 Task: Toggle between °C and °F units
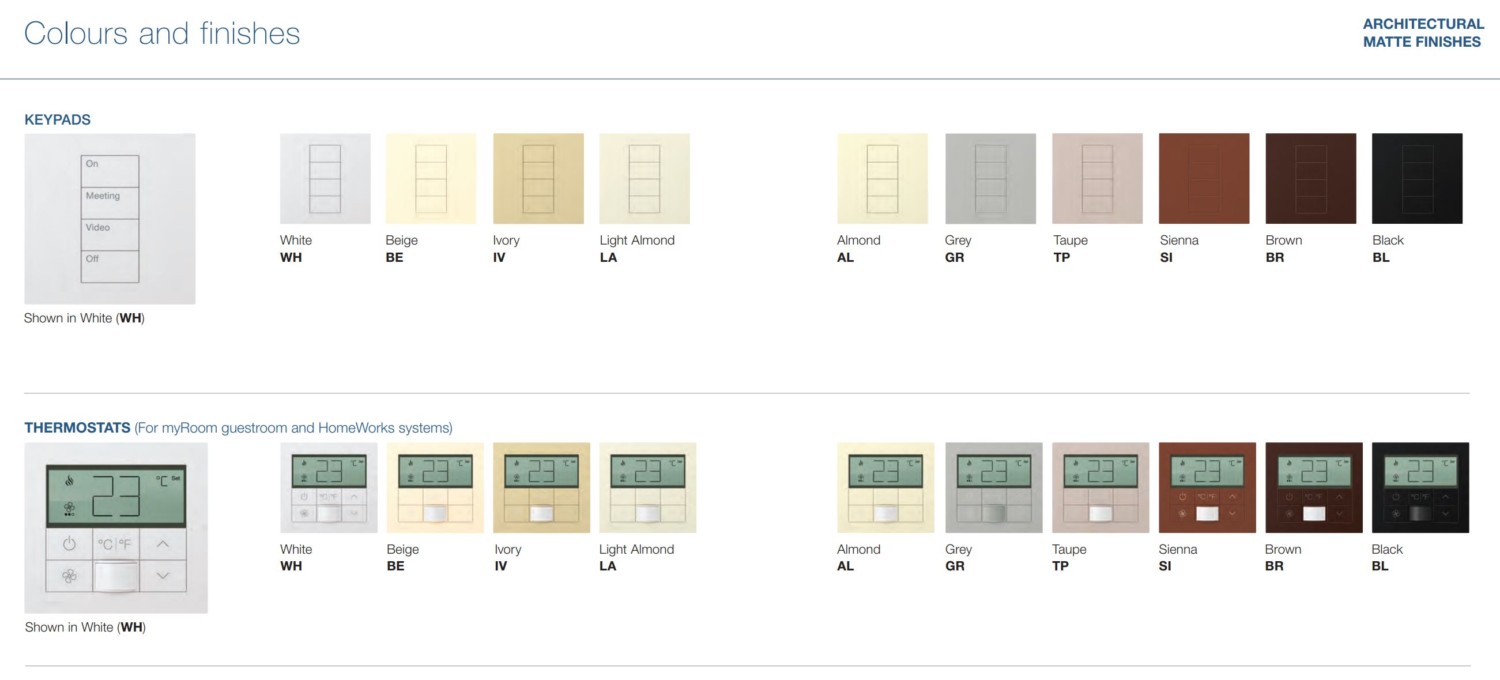[x=114, y=543]
